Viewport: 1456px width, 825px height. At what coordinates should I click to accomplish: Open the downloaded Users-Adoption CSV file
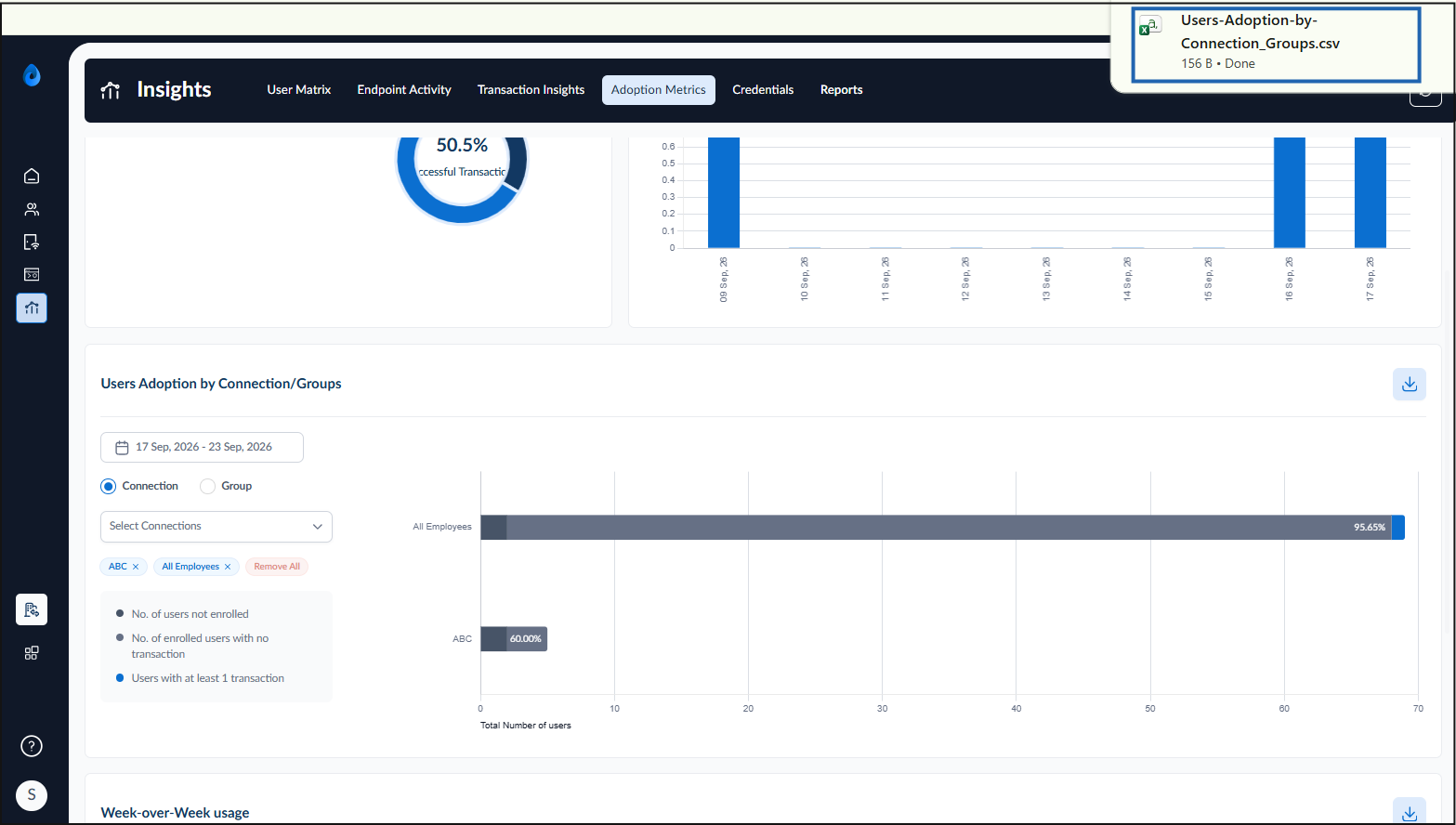(x=1276, y=44)
